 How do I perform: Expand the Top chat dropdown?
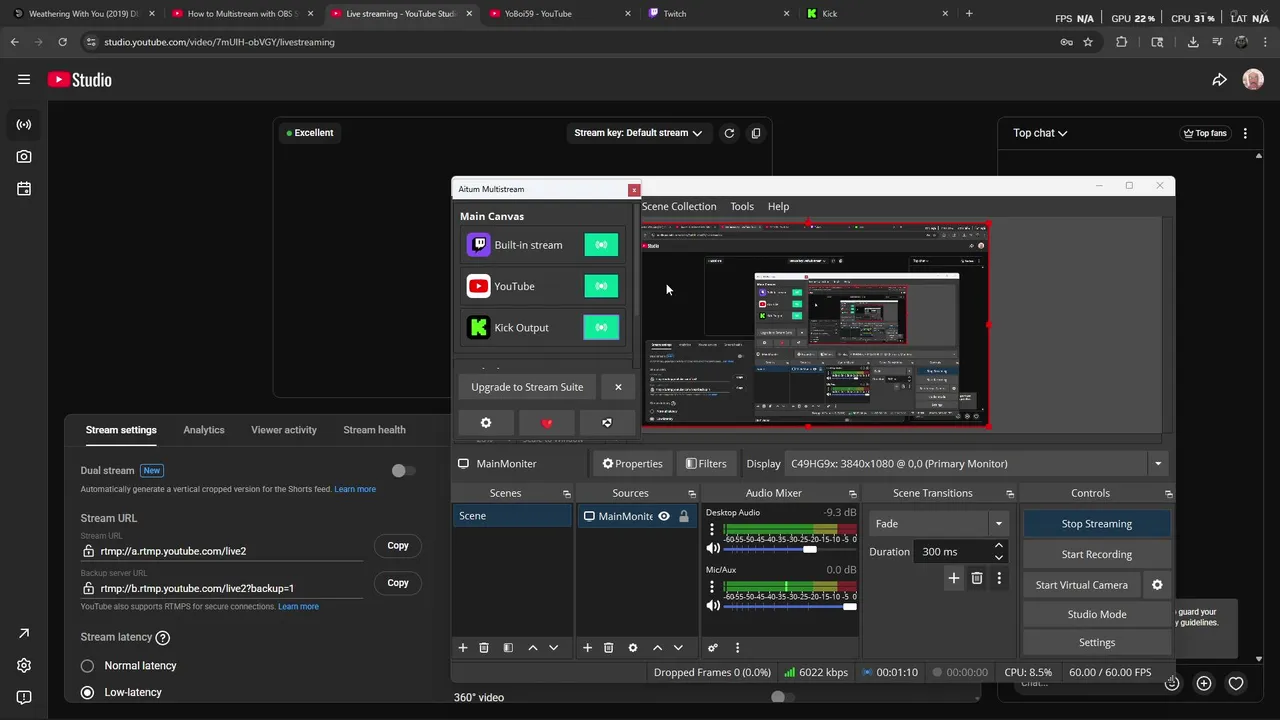pos(1040,133)
